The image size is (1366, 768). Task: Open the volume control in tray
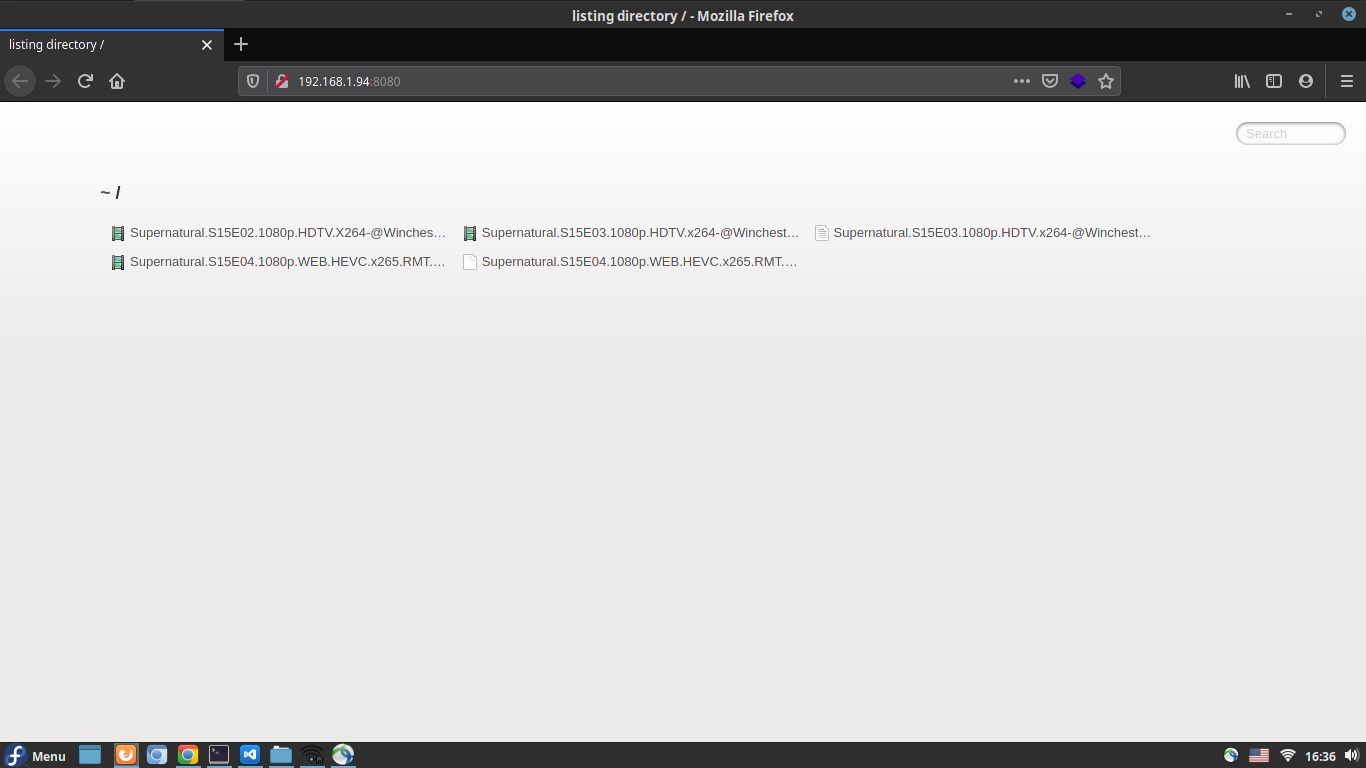tap(1352, 755)
